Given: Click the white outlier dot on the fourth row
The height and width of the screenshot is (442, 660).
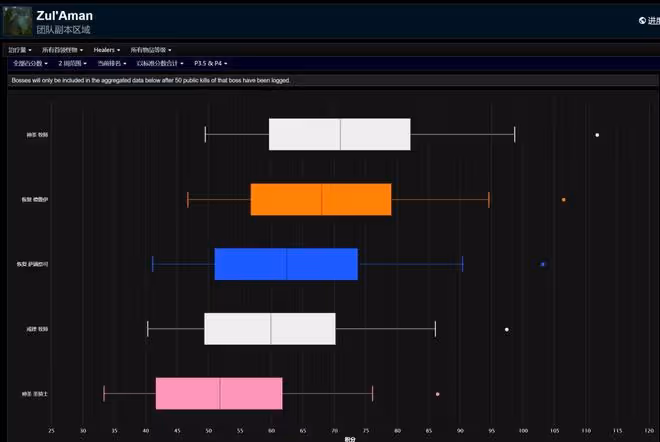Looking at the screenshot, I should (507, 330).
